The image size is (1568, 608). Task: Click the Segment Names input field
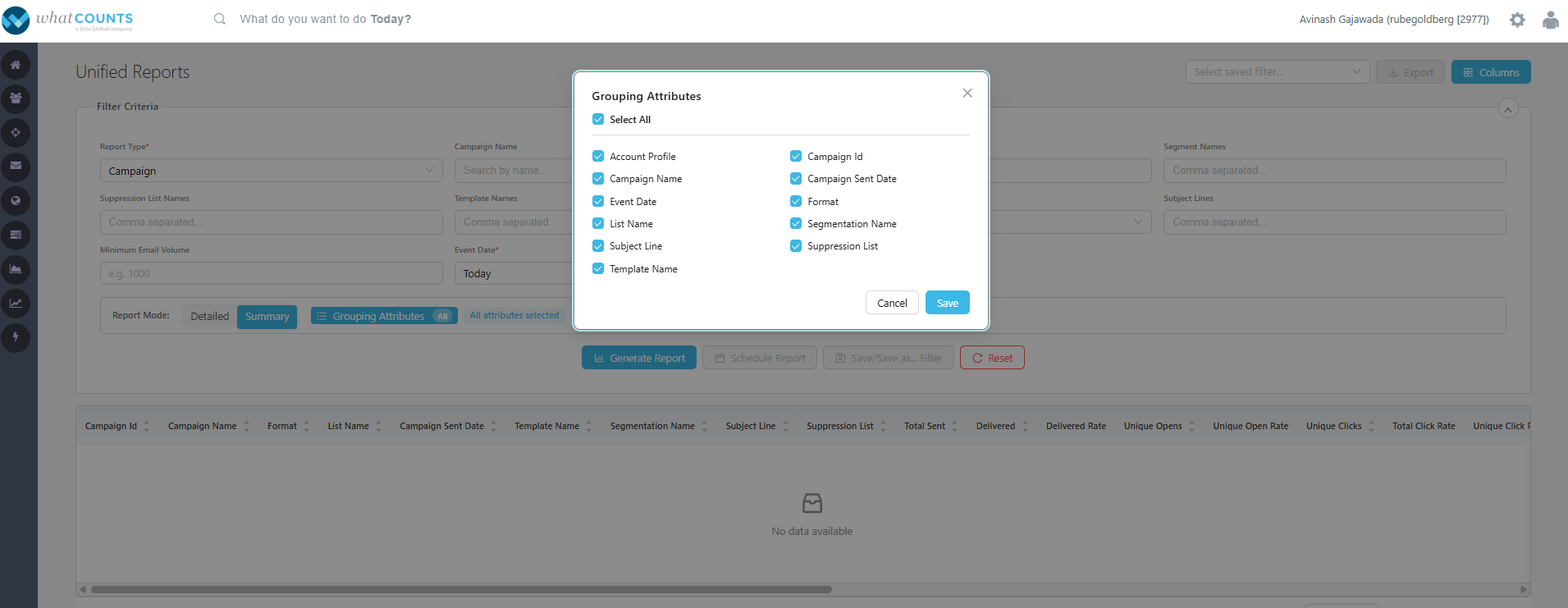(x=1334, y=171)
